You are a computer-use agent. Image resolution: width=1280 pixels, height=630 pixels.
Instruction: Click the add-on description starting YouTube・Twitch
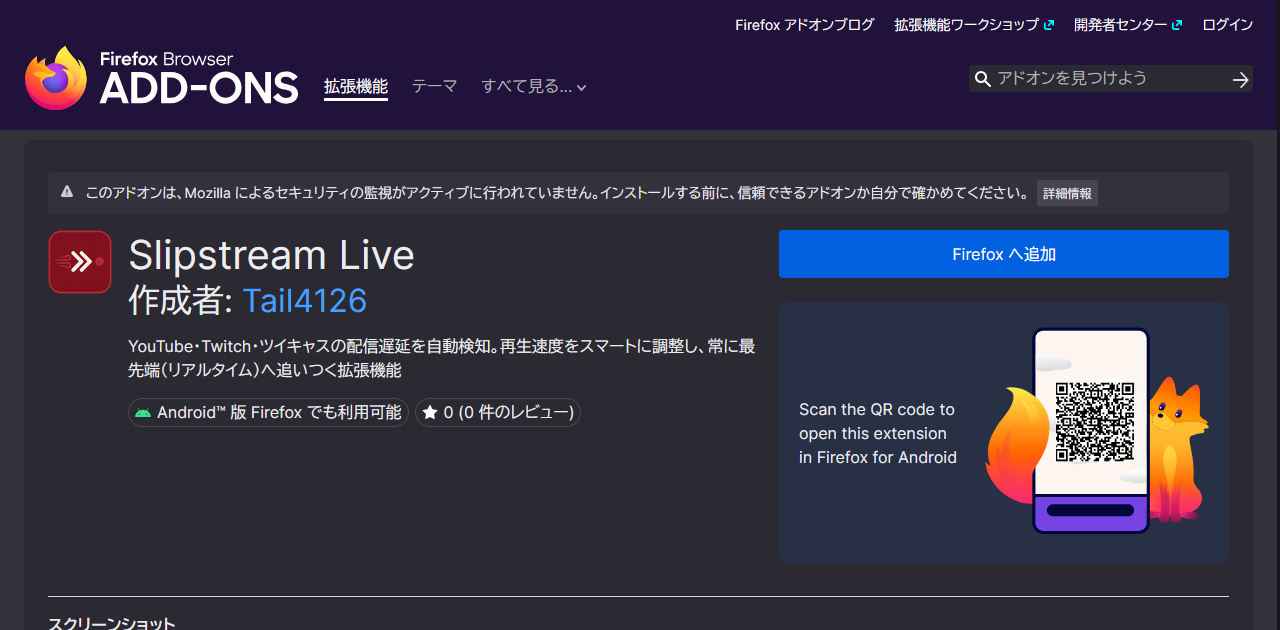[x=442, y=358]
